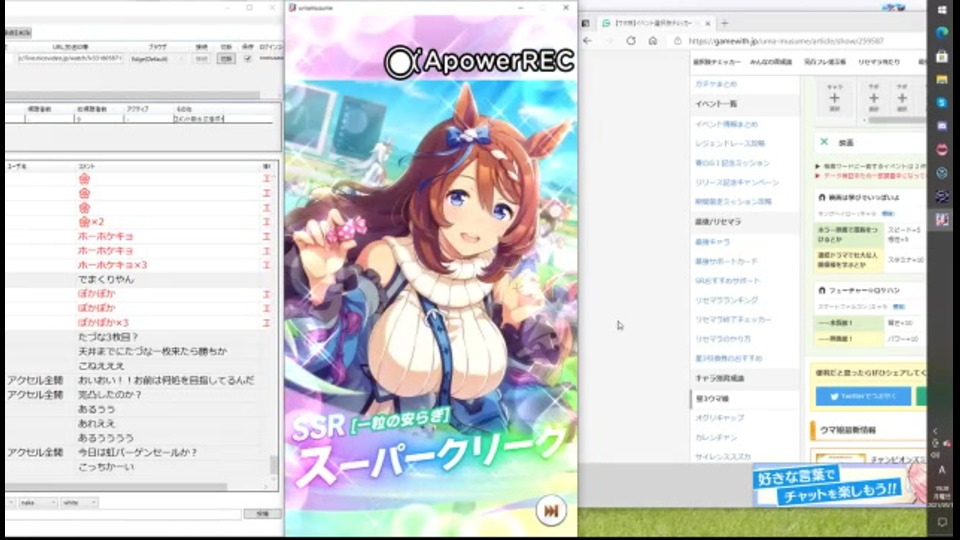Screen dimensions: 960x540
Task: Open the リリース記念キャンペーン link
Action: [737, 182]
